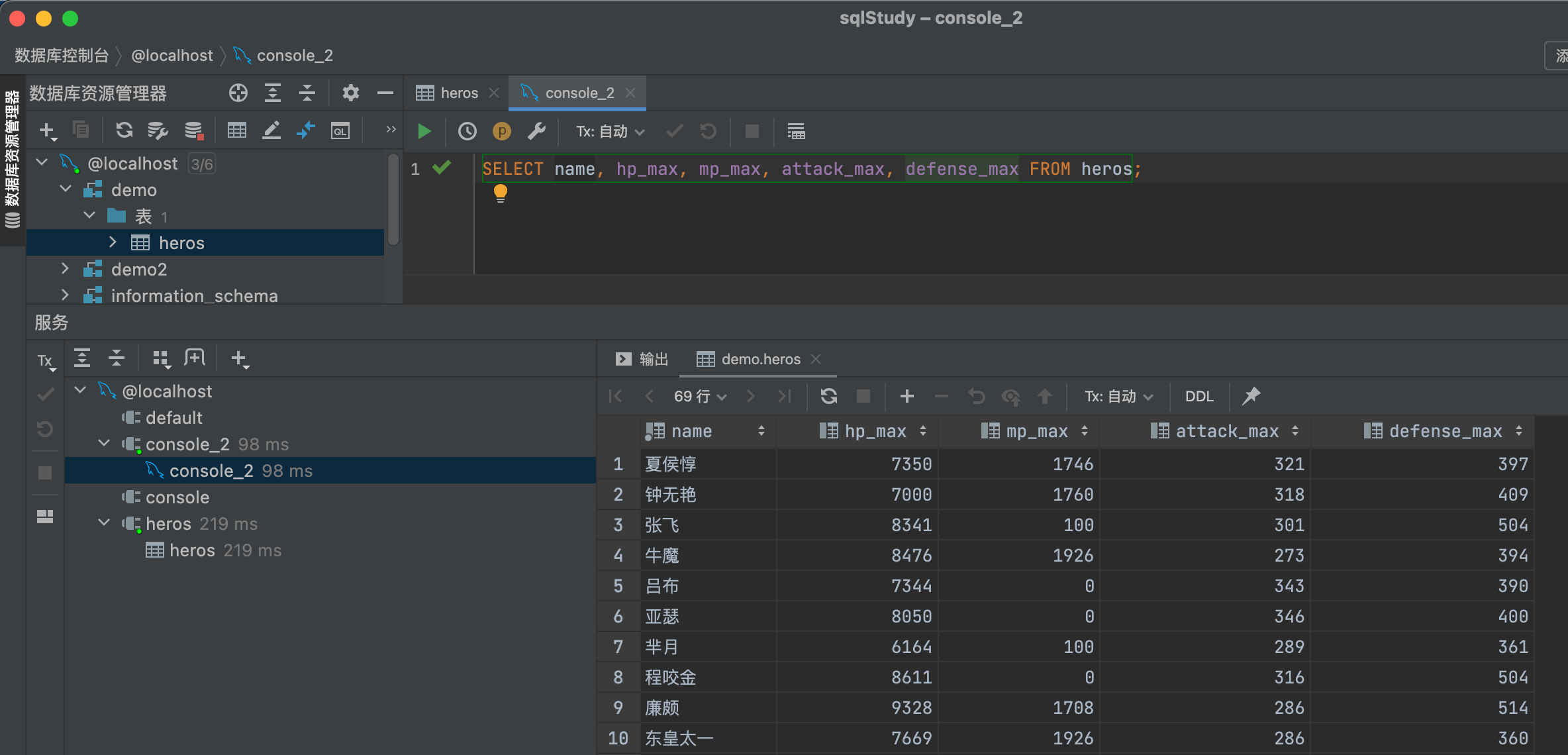The image size is (1568, 755).
Task: Pin the result tab
Action: (1251, 396)
